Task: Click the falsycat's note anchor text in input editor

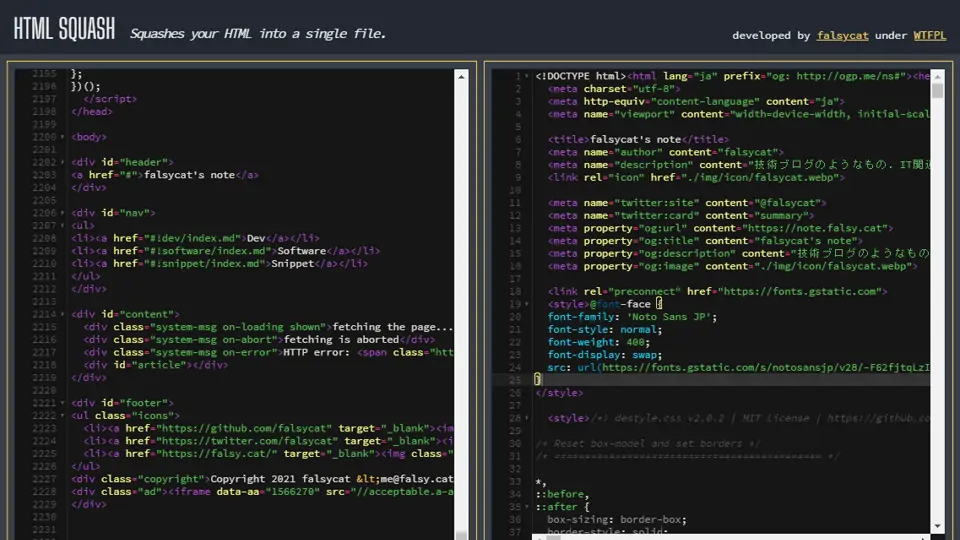Action: 189,175
